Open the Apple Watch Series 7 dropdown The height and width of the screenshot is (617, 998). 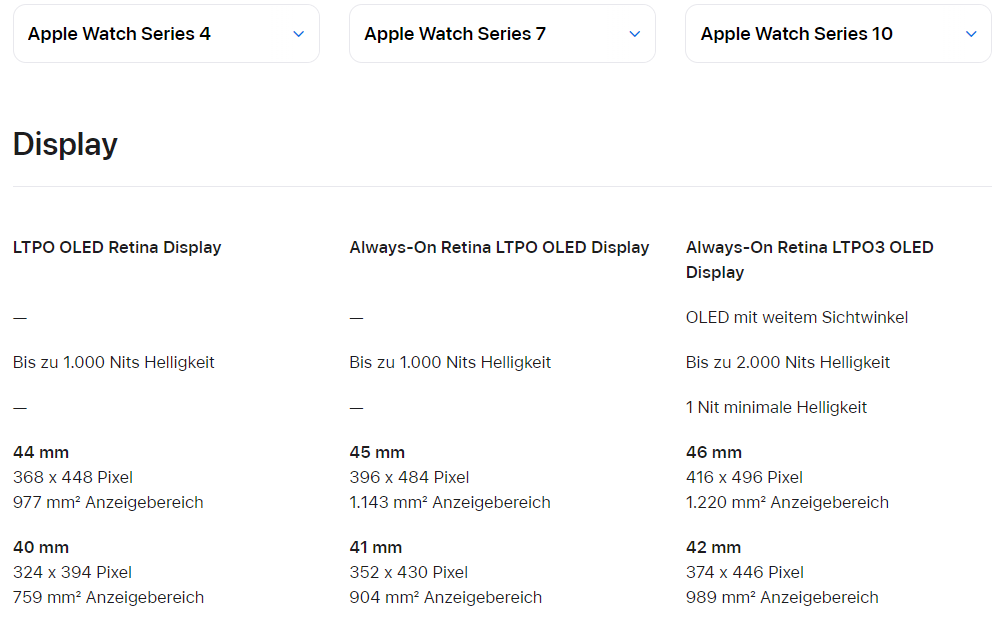tap(501, 34)
